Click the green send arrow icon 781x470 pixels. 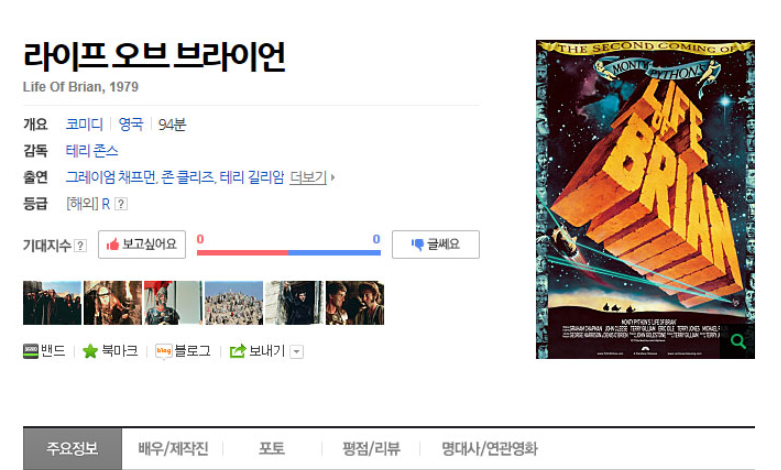point(238,352)
